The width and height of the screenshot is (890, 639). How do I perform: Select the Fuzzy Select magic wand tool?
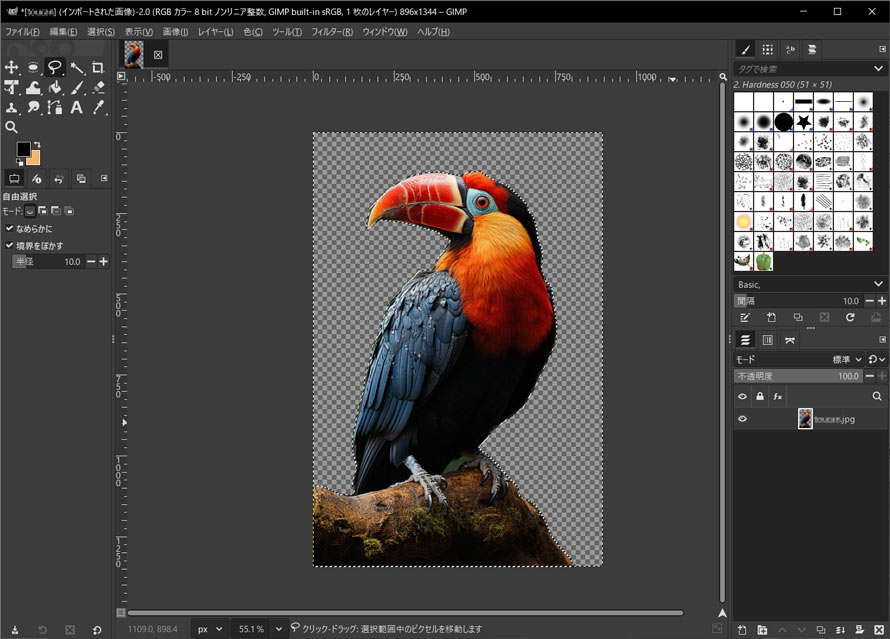[76, 67]
